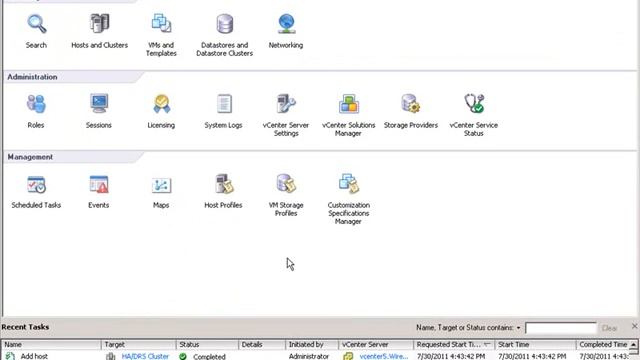
Task: Click the Recent Tasks panel title
Action: coord(25,327)
